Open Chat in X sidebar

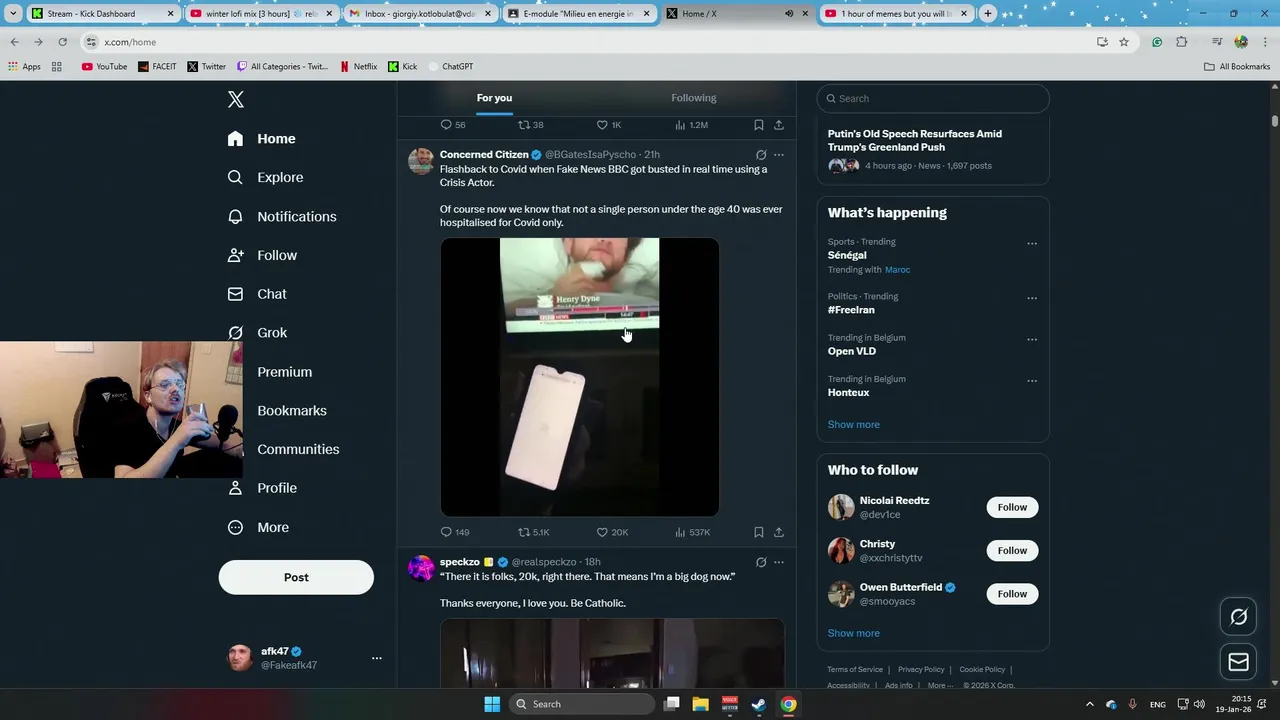pos(258,294)
